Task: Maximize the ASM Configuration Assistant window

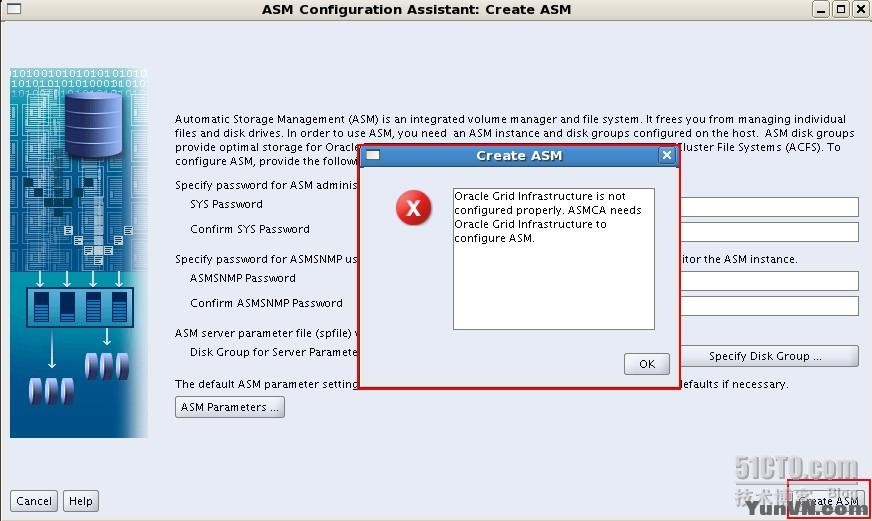Action: [841, 9]
